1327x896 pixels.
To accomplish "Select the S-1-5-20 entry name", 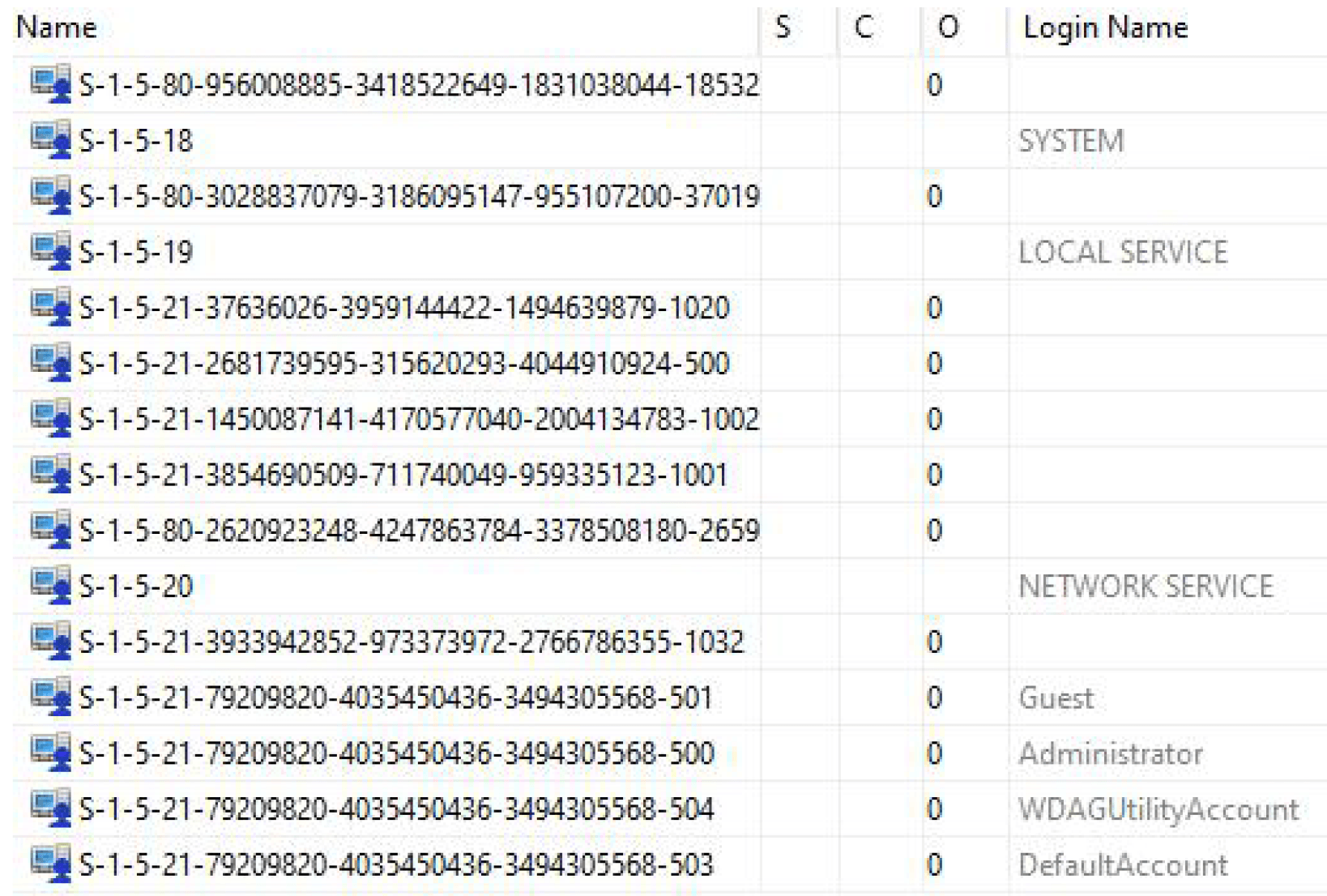I will pyautogui.click(x=136, y=587).
